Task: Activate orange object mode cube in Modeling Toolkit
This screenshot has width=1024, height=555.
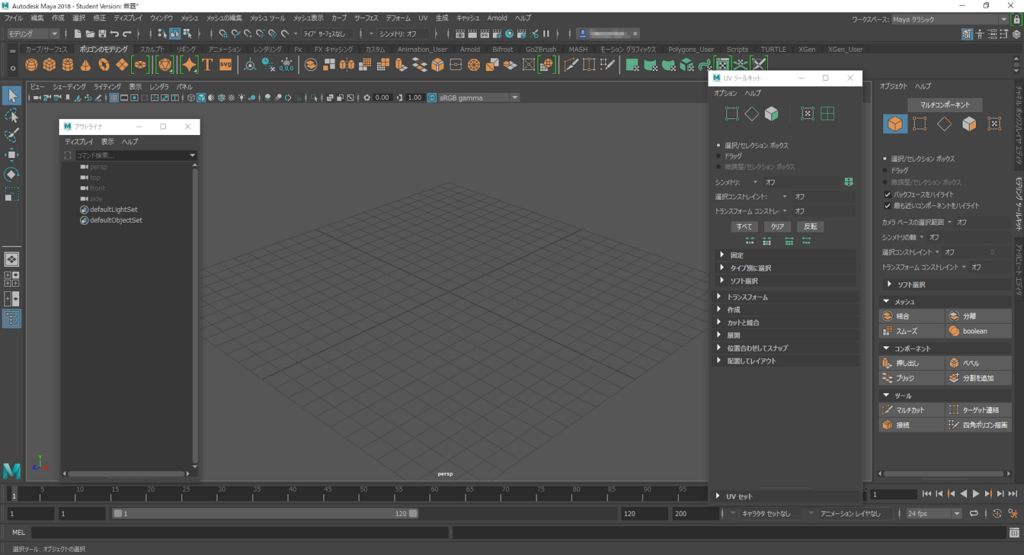Action: (x=895, y=123)
